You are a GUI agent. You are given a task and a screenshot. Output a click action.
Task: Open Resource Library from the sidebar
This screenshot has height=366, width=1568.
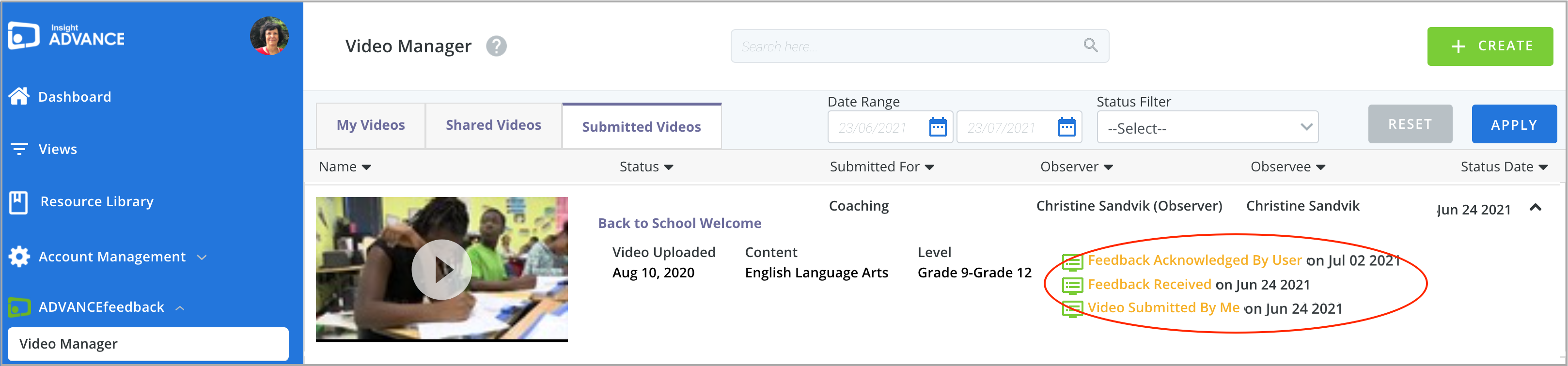pos(97,201)
